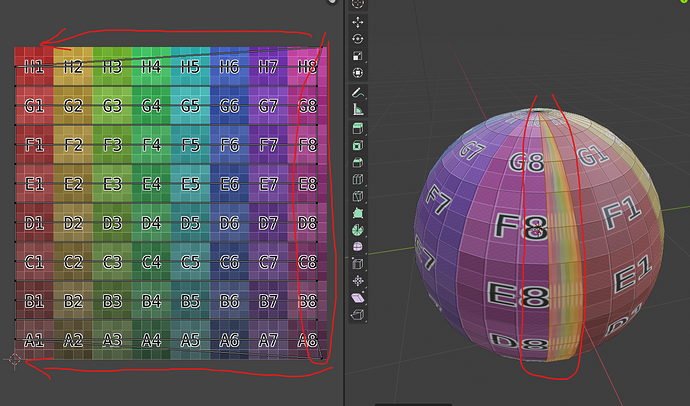Select the Extrude Region tool
Viewport: 690px width, 406px height.
pyautogui.click(x=358, y=128)
